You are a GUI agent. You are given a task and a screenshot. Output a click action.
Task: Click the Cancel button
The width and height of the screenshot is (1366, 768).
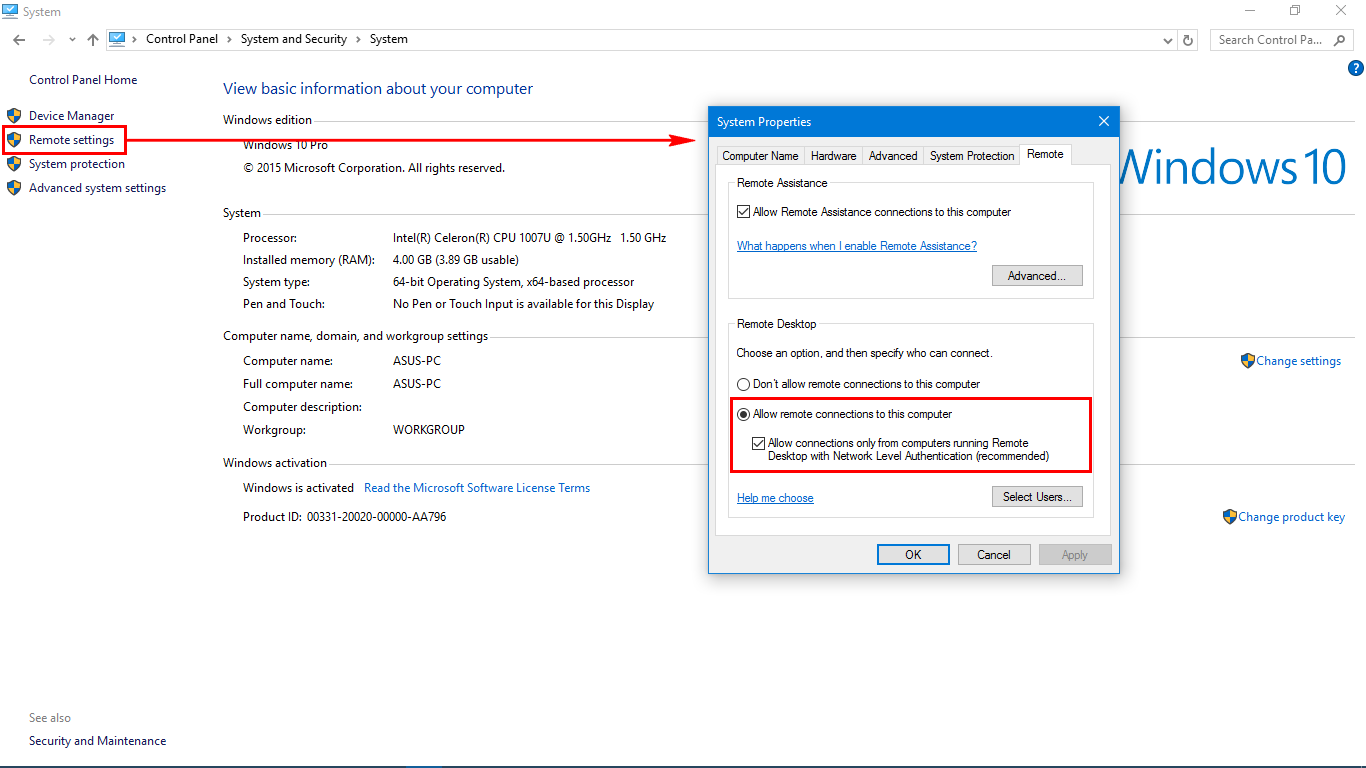tap(994, 555)
